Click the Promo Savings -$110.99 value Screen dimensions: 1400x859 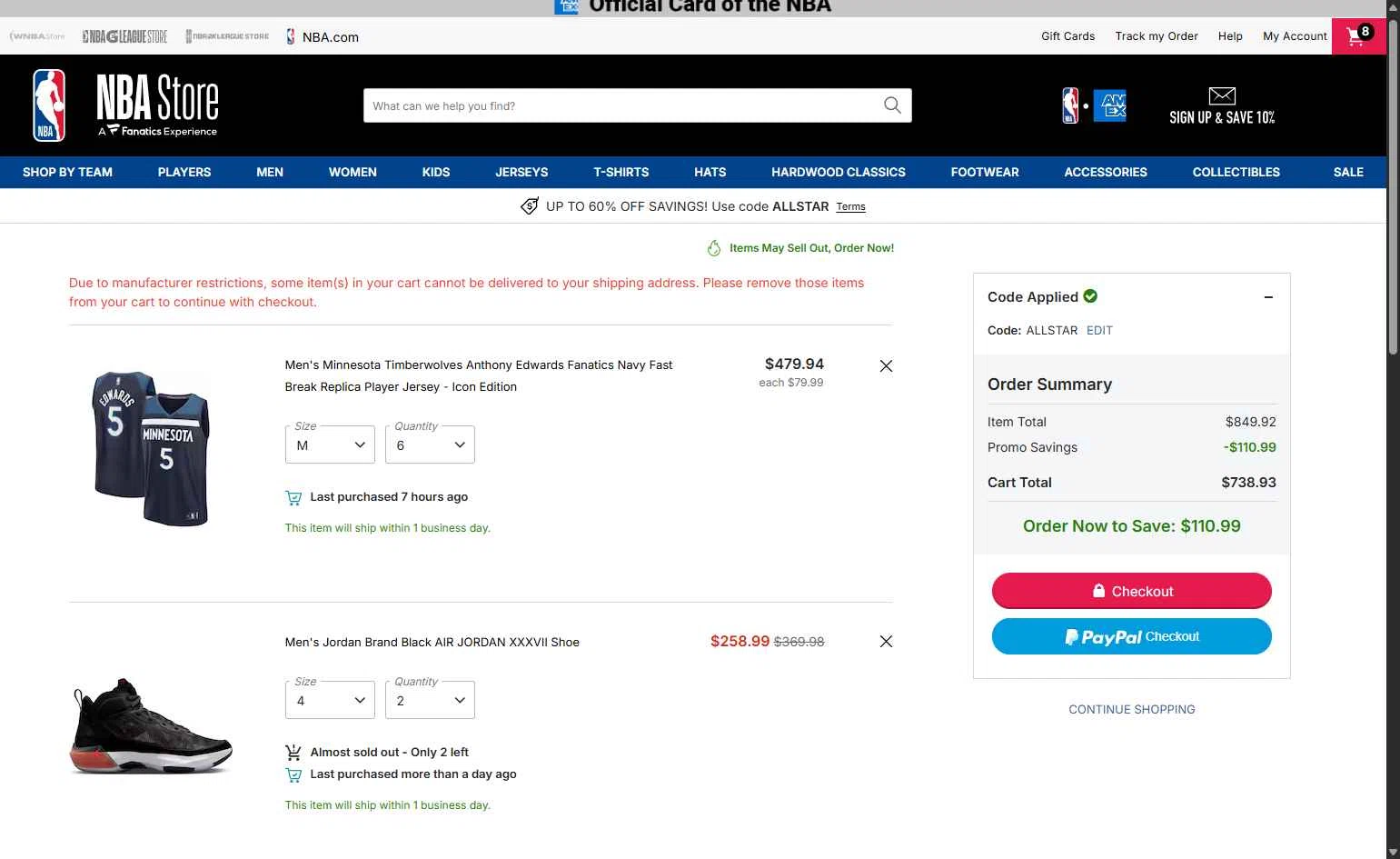[1249, 447]
